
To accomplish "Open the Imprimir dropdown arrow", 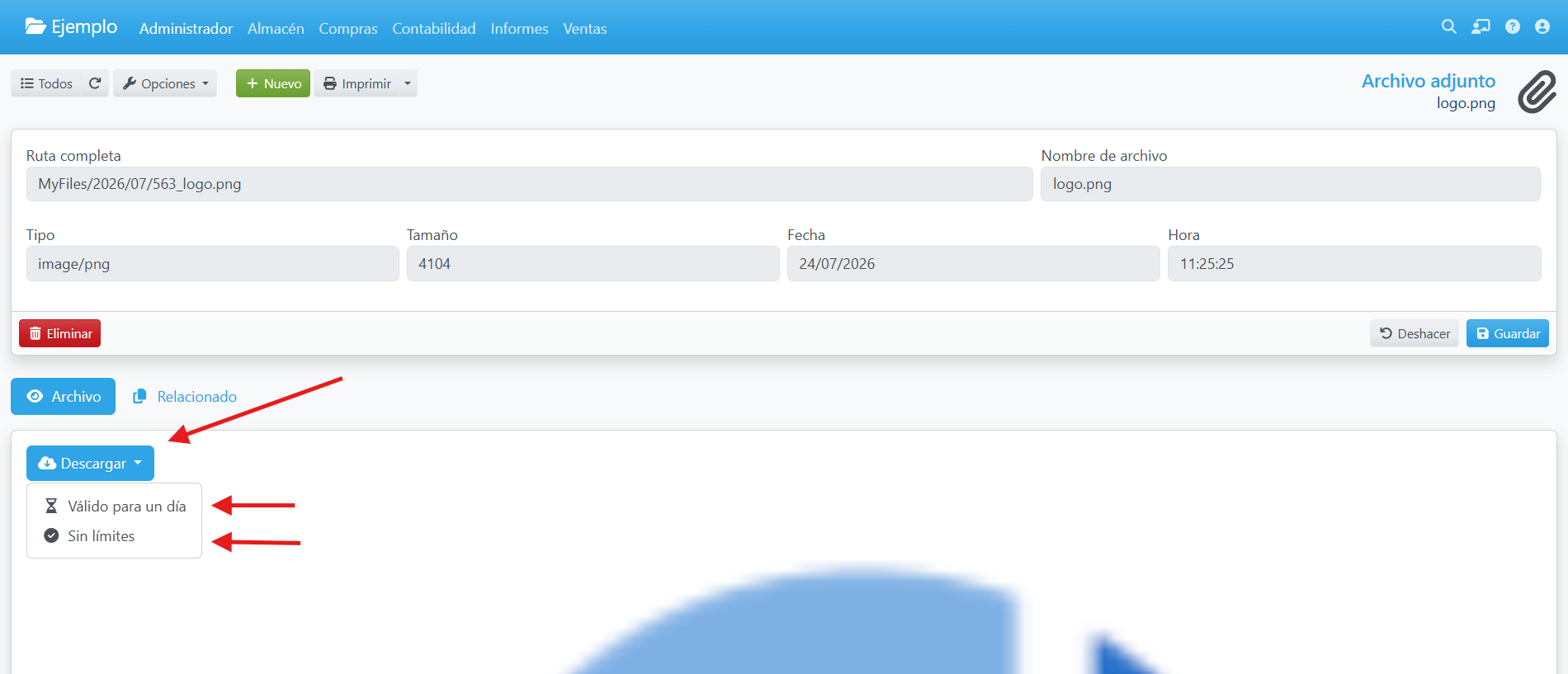I will [408, 83].
